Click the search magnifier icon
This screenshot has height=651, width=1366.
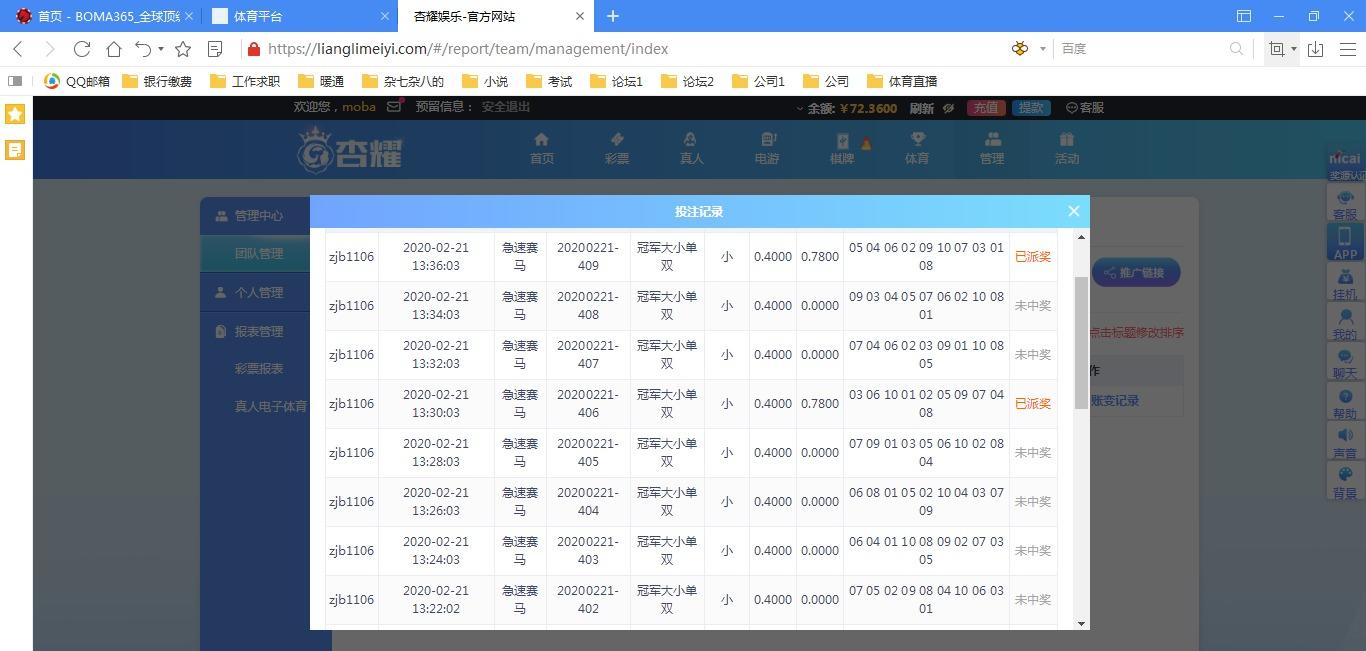click(1237, 48)
